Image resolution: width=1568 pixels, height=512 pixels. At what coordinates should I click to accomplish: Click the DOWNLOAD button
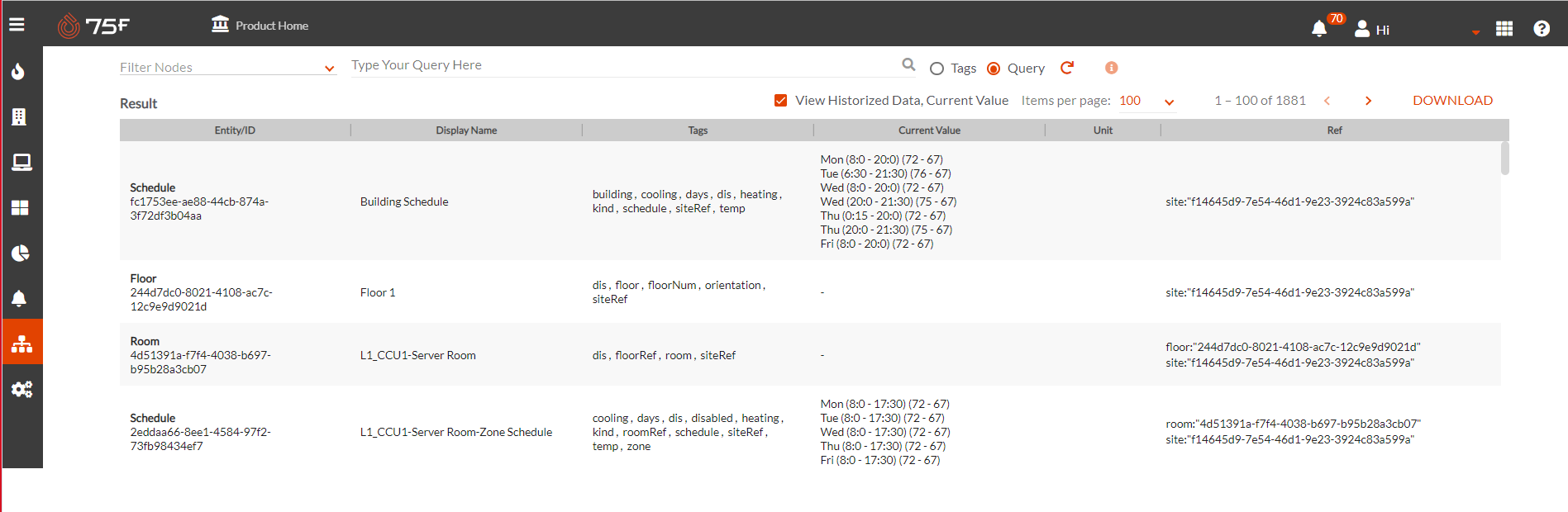[1452, 101]
